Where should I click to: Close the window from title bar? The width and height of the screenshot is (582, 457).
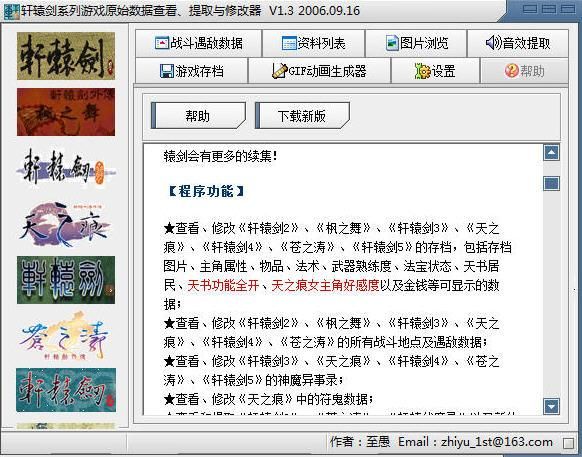pos(568,9)
